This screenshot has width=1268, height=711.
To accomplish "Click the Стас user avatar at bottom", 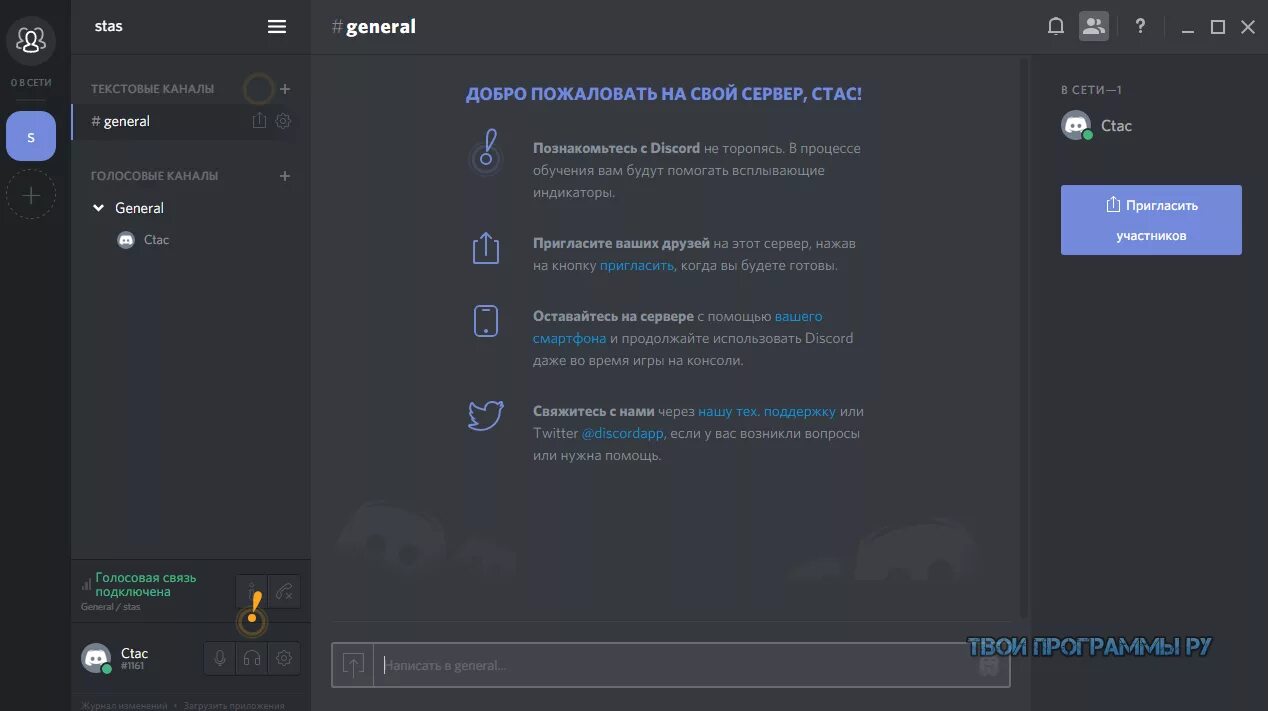I will [96, 658].
